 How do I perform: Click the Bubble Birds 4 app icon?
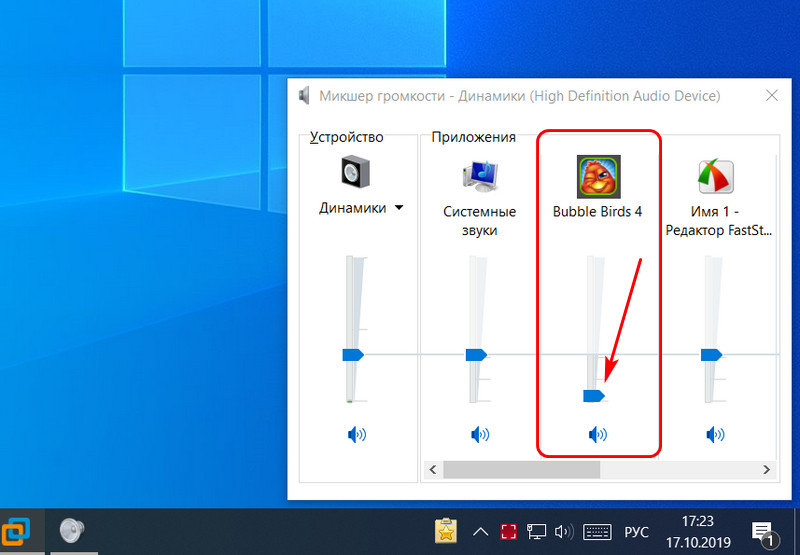(x=598, y=176)
